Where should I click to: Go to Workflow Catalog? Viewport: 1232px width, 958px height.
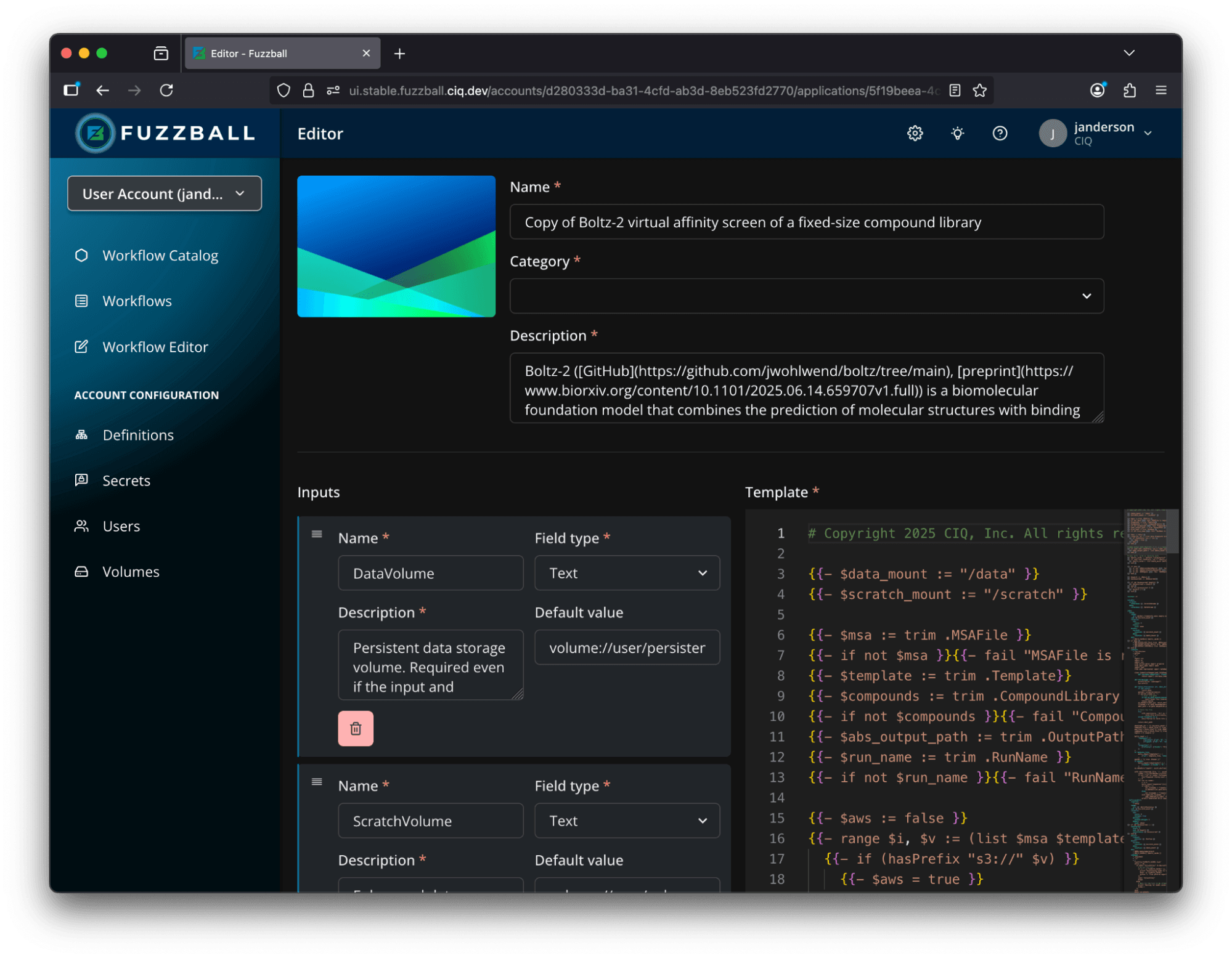[160, 255]
